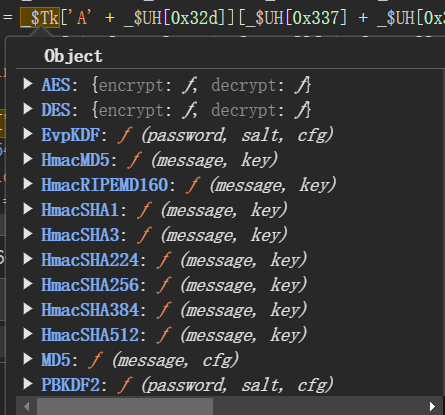Screen dimensions: 445x415
Task: Expand the EvpKDF function entry
Action: (28, 134)
